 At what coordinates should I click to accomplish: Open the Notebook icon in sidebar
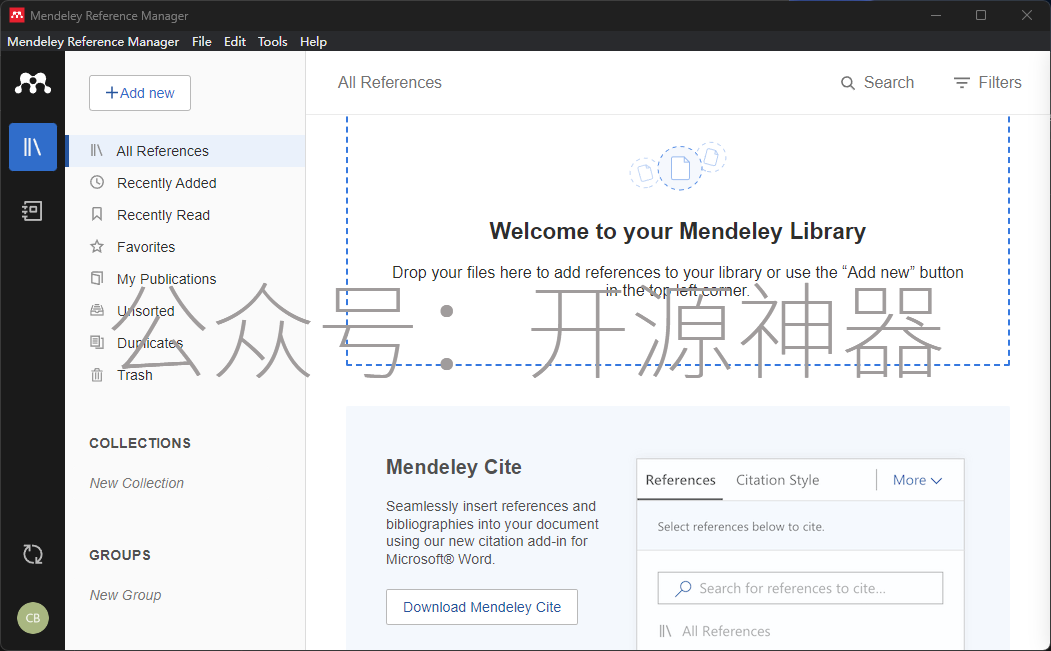(x=32, y=211)
